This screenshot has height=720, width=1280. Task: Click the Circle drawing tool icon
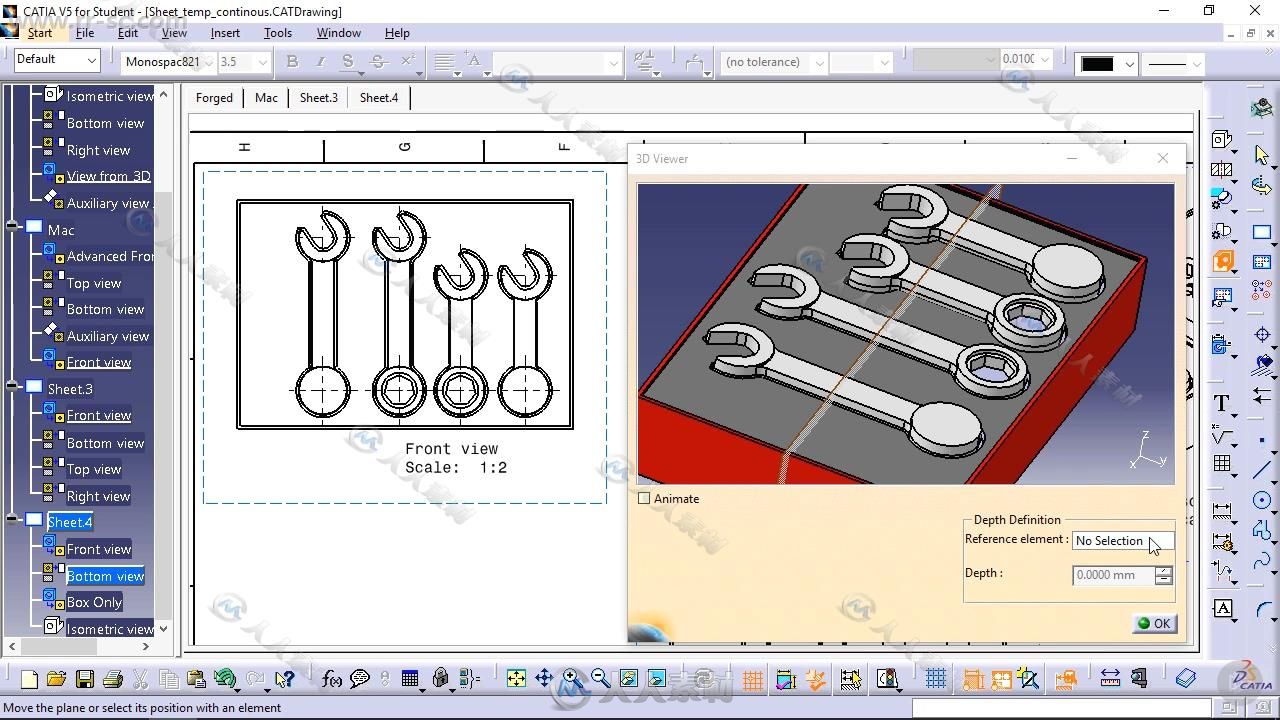click(1262, 500)
